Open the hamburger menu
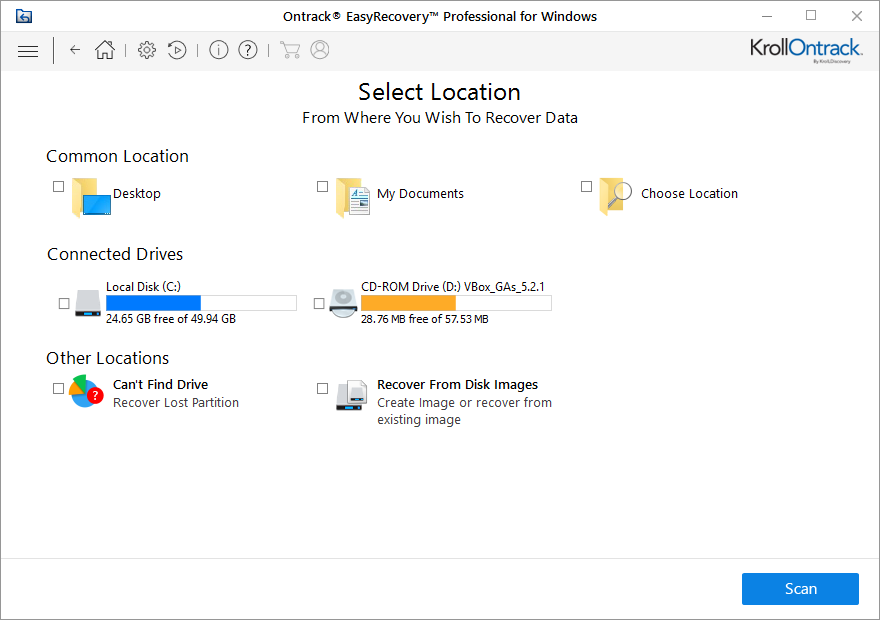The width and height of the screenshot is (880, 620). [x=28, y=50]
